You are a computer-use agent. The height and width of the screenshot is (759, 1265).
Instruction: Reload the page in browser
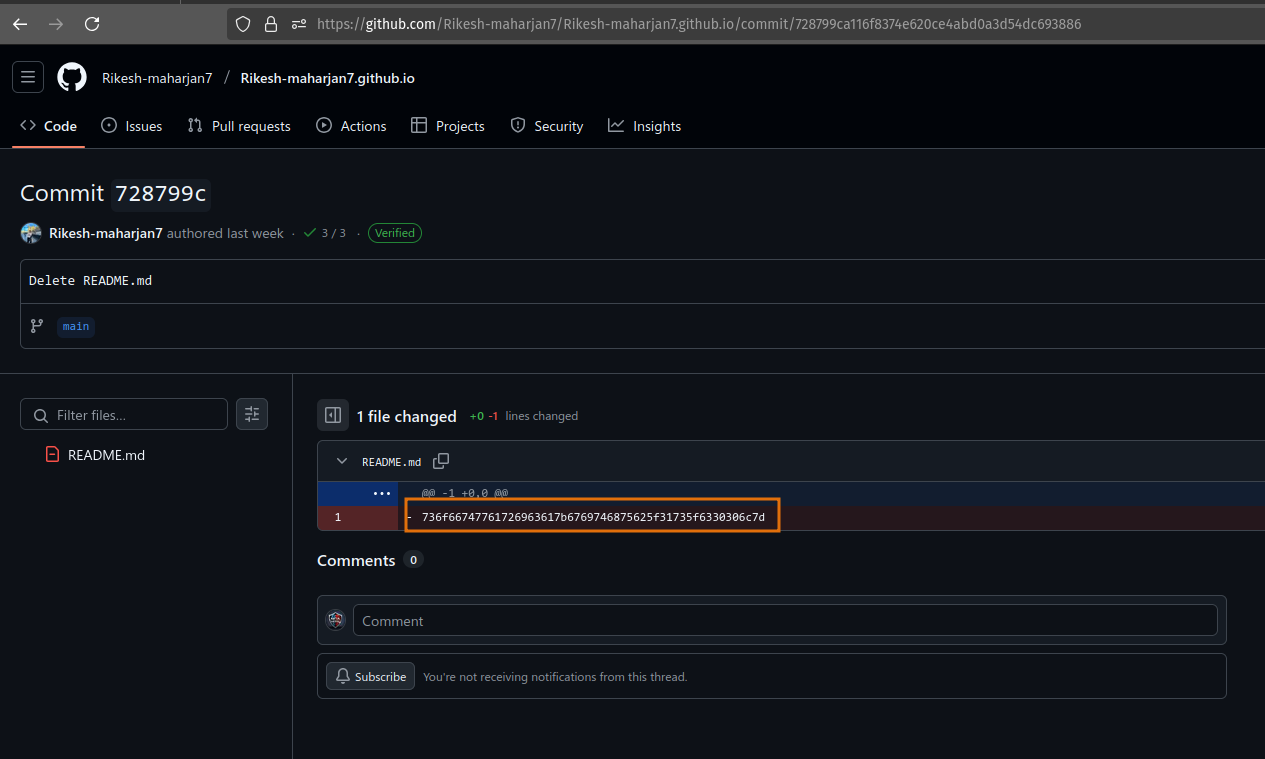92,24
